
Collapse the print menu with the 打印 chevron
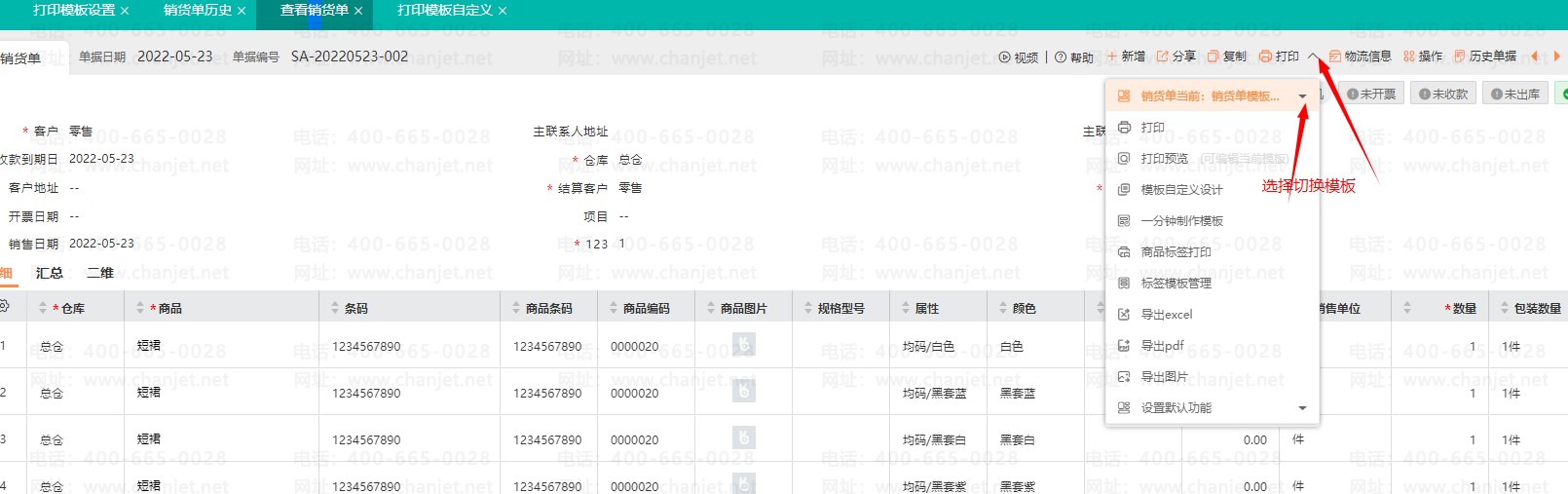click(1313, 57)
